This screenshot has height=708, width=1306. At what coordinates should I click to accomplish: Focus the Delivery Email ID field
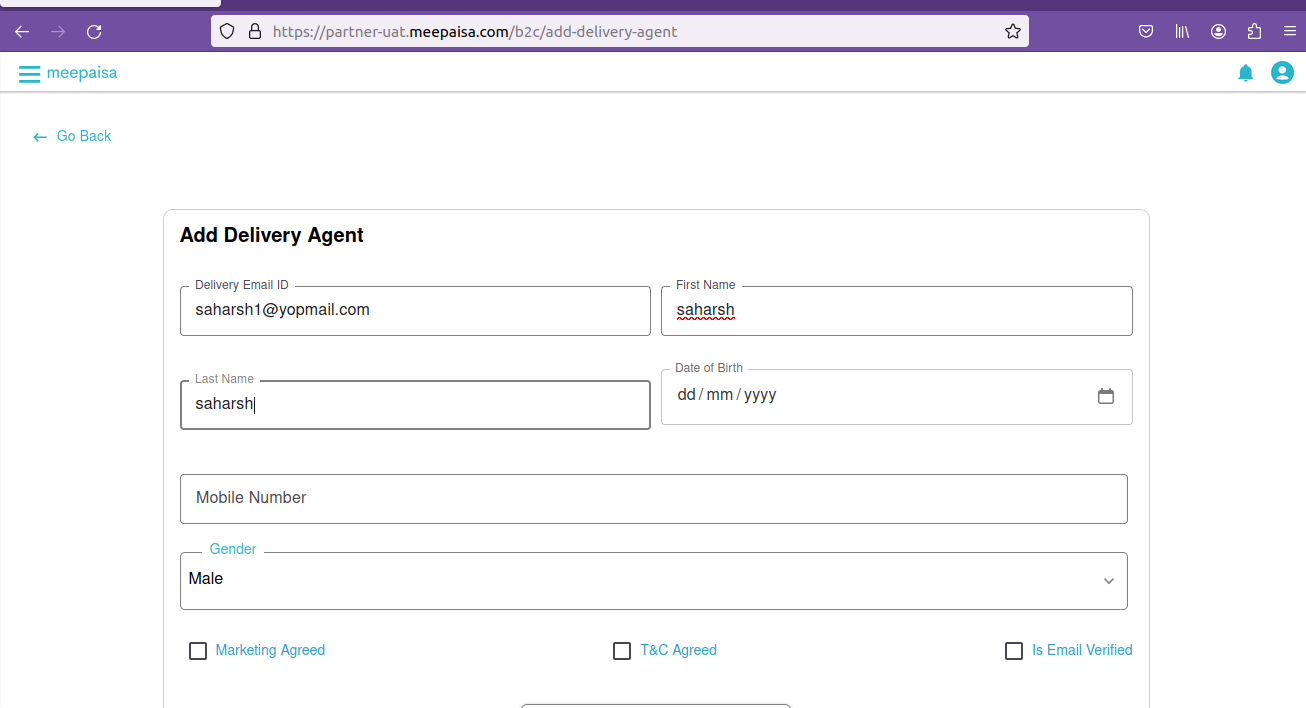415,311
